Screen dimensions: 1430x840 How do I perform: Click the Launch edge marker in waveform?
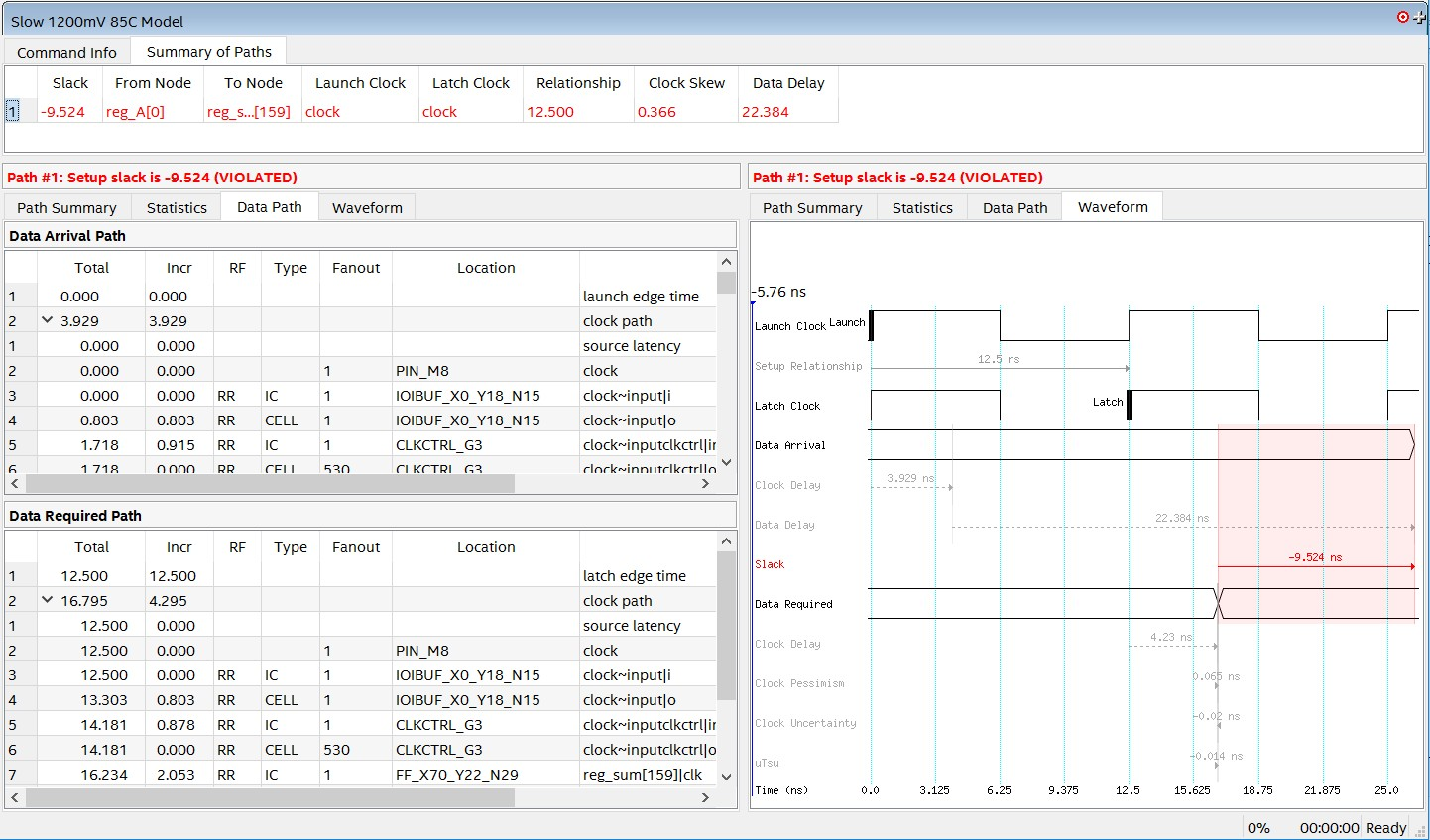(x=871, y=324)
